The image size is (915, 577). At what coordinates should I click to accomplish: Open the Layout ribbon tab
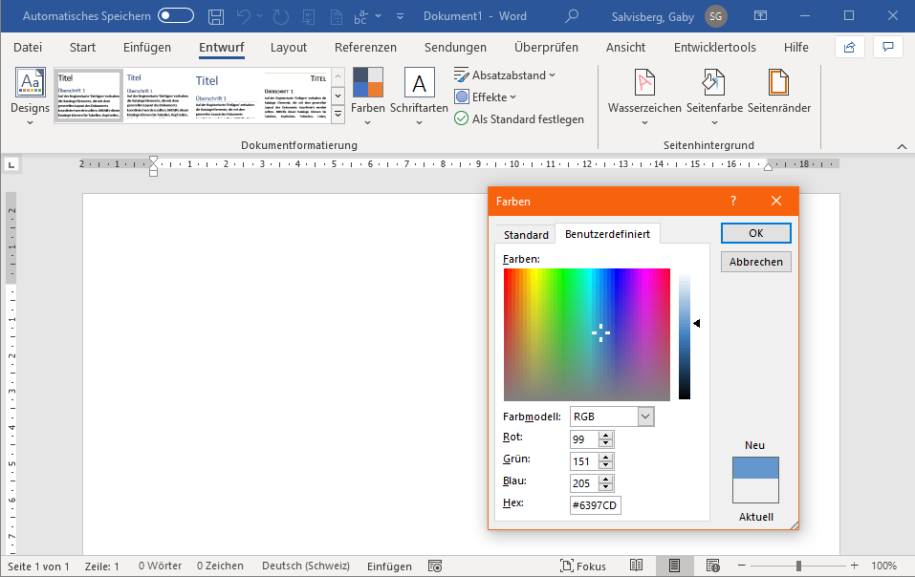point(288,47)
